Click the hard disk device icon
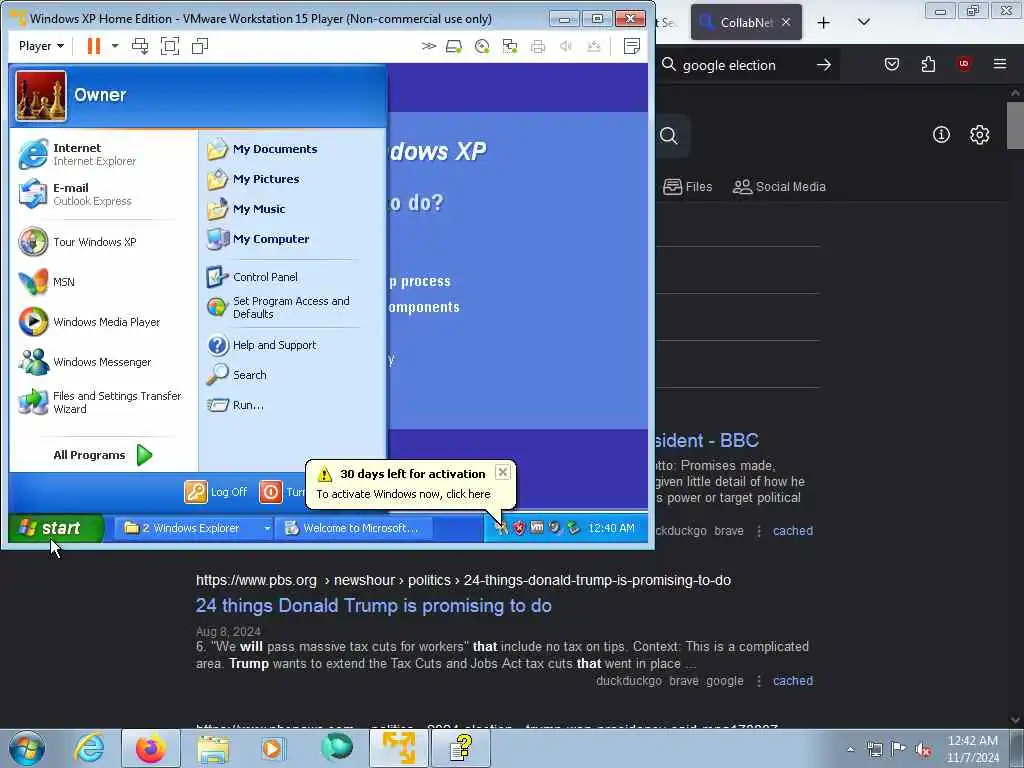The height and width of the screenshot is (768, 1024). (x=454, y=46)
